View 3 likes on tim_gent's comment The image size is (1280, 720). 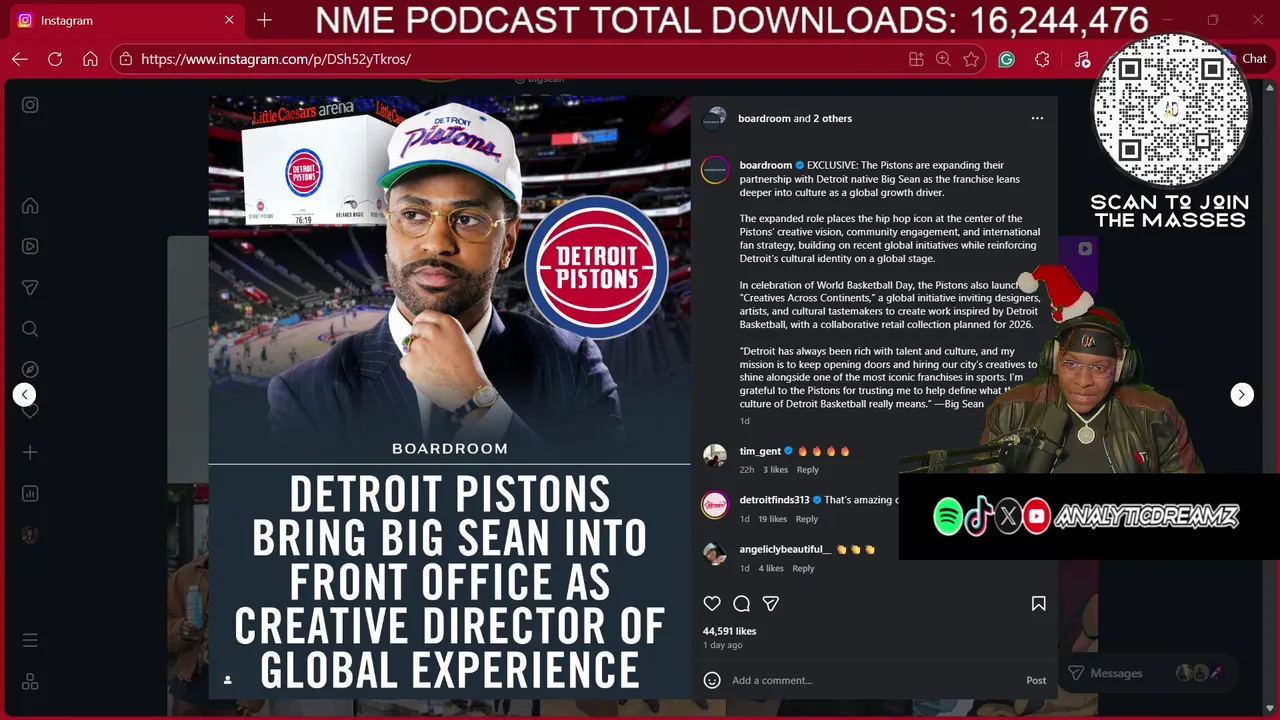click(776, 470)
